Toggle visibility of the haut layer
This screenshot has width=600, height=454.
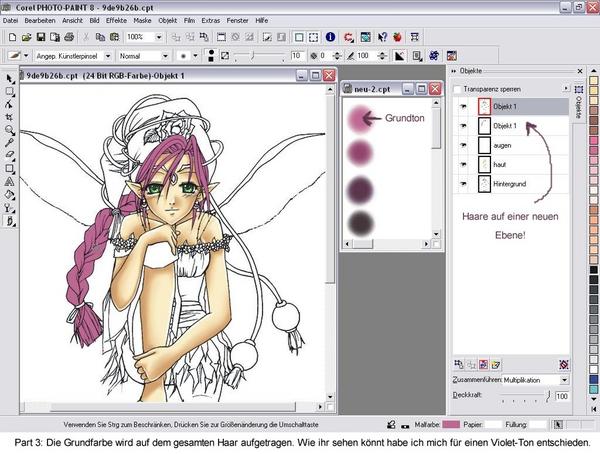pyautogui.click(x=463, y=165)
